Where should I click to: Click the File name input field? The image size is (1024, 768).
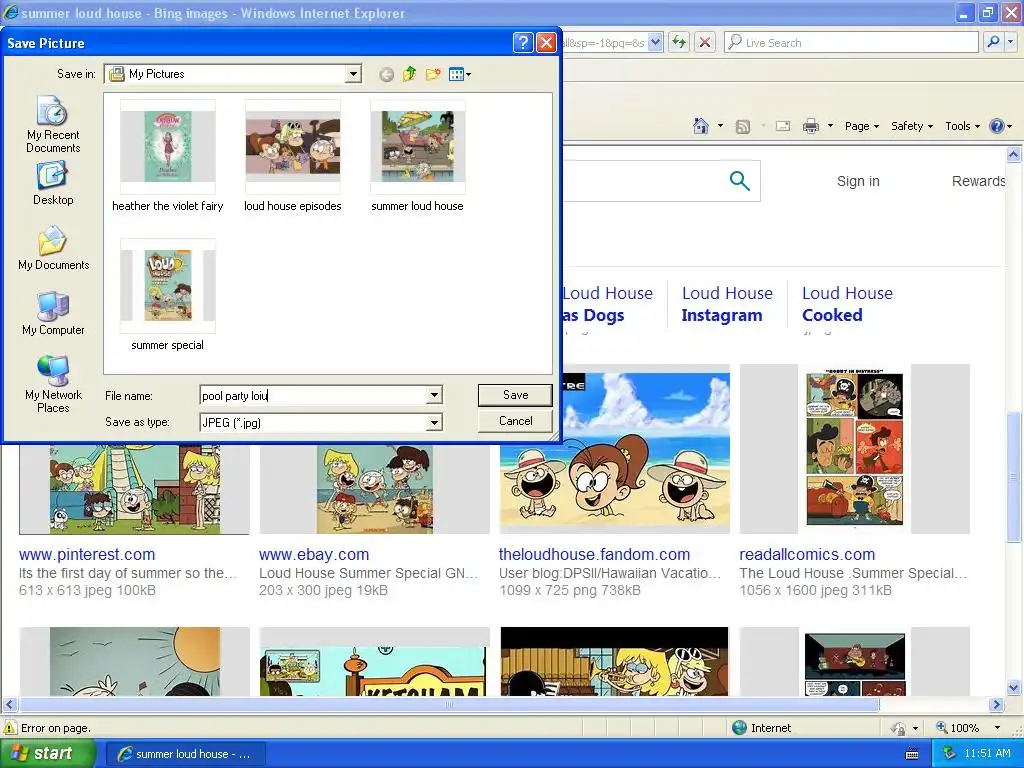pyautogui.click(x=314, y=395)
